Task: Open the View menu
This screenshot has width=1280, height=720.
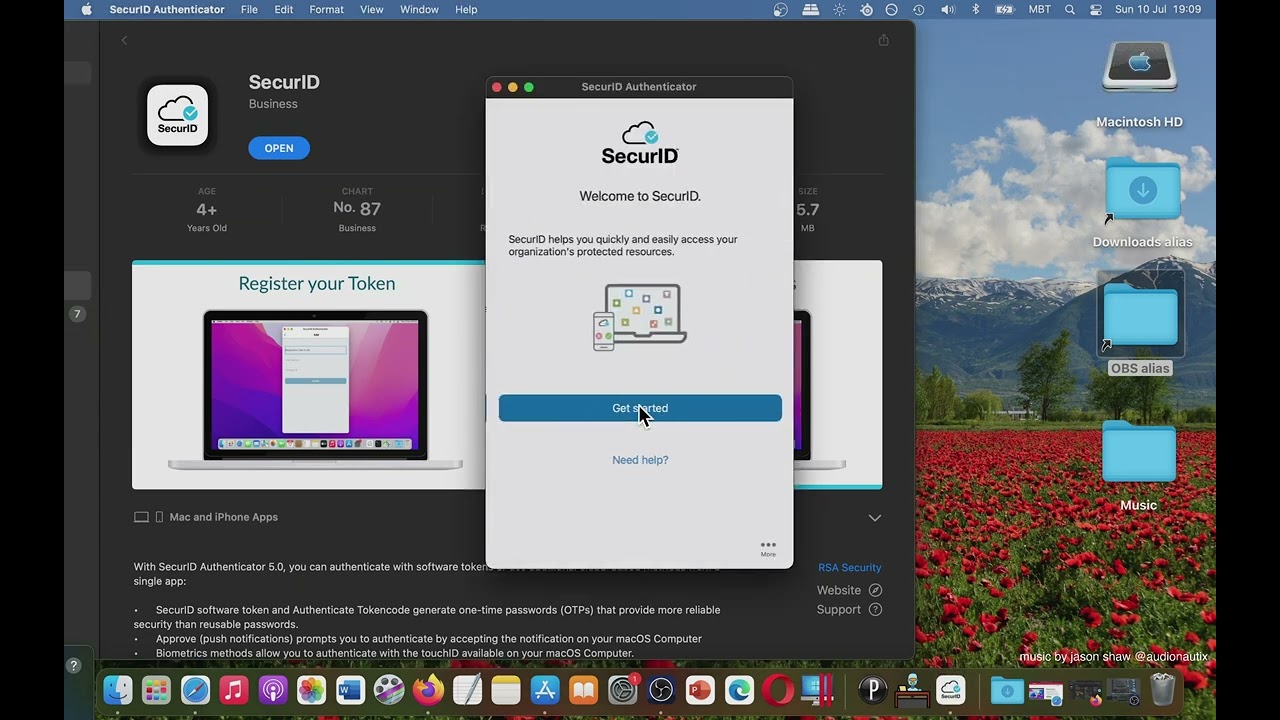Action: tap(371, 9)
